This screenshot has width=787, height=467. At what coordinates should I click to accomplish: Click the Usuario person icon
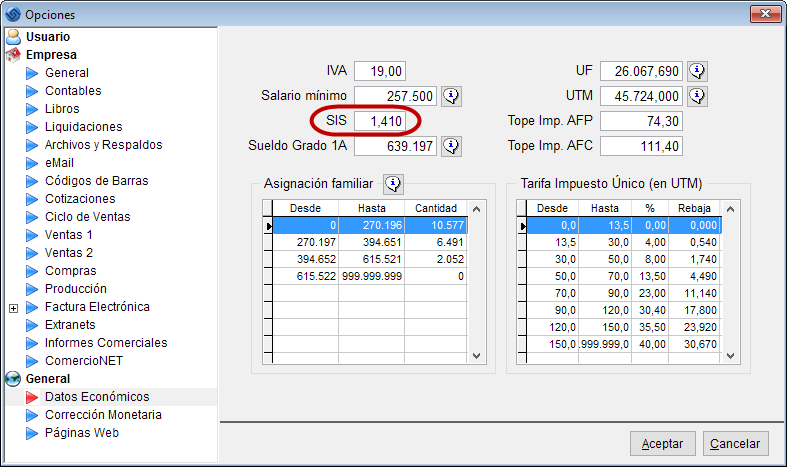pyautogui.click(x=13, y=37)
